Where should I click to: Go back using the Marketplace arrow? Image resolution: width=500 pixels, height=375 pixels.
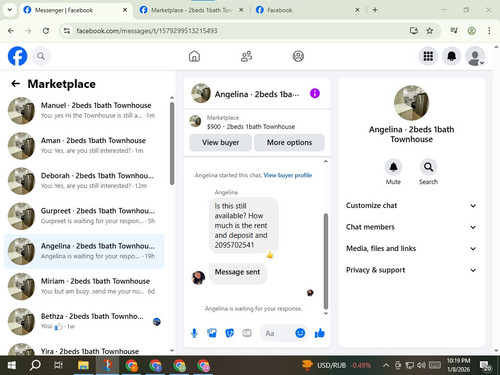[15, 84]
